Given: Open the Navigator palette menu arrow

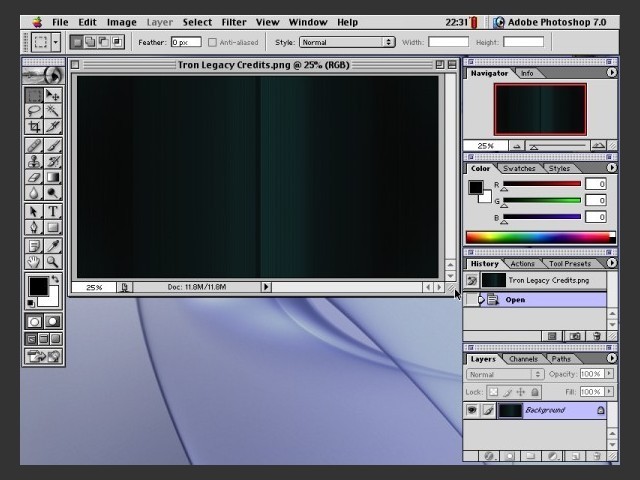Looking at the screenshot, I should 611,72.
